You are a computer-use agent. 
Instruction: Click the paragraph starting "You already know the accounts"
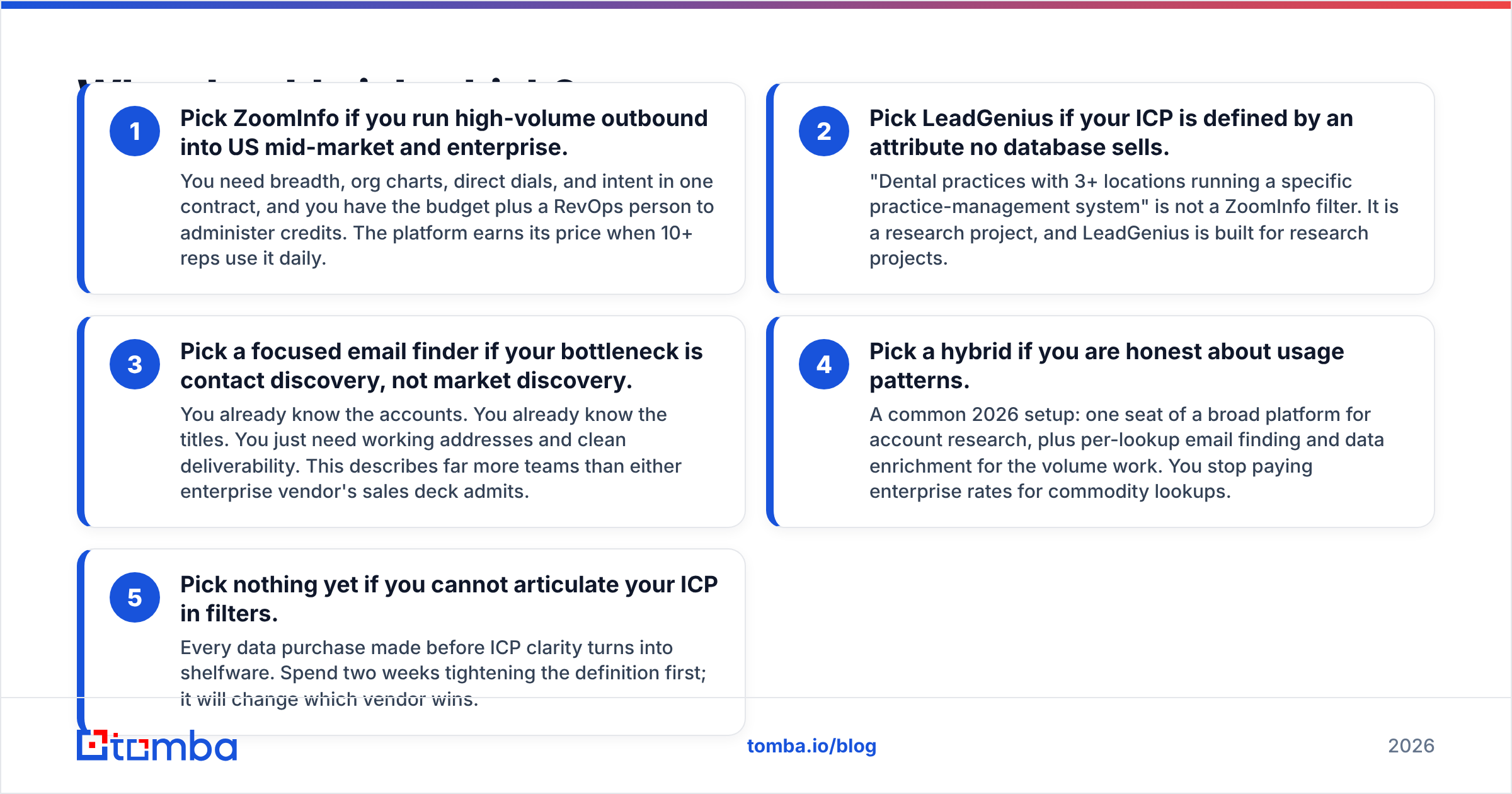pos(431,453)
